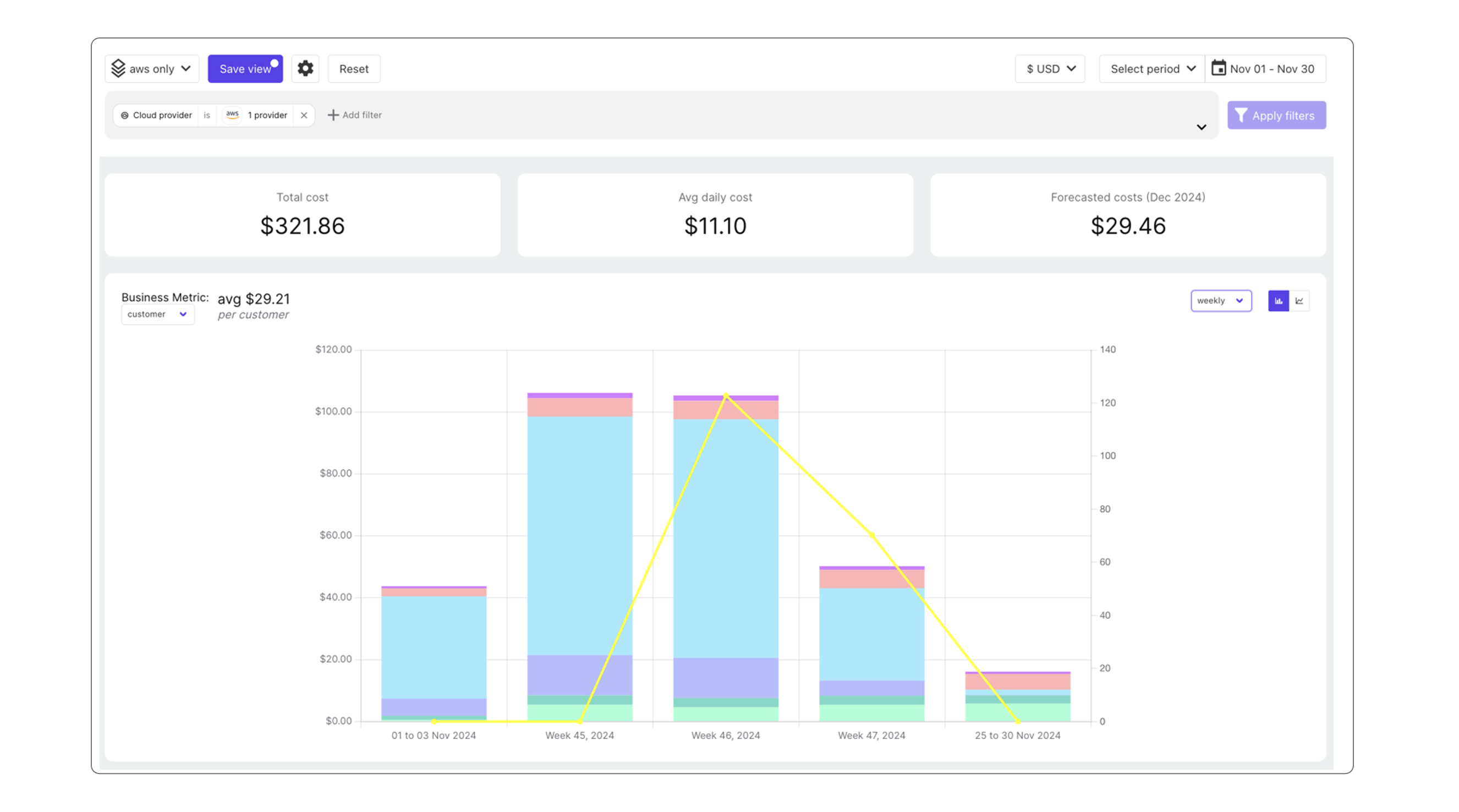This screenshot has width=1459, height=812.
Task: Remove the Cloud provider filter
Action: click(304, 115)
